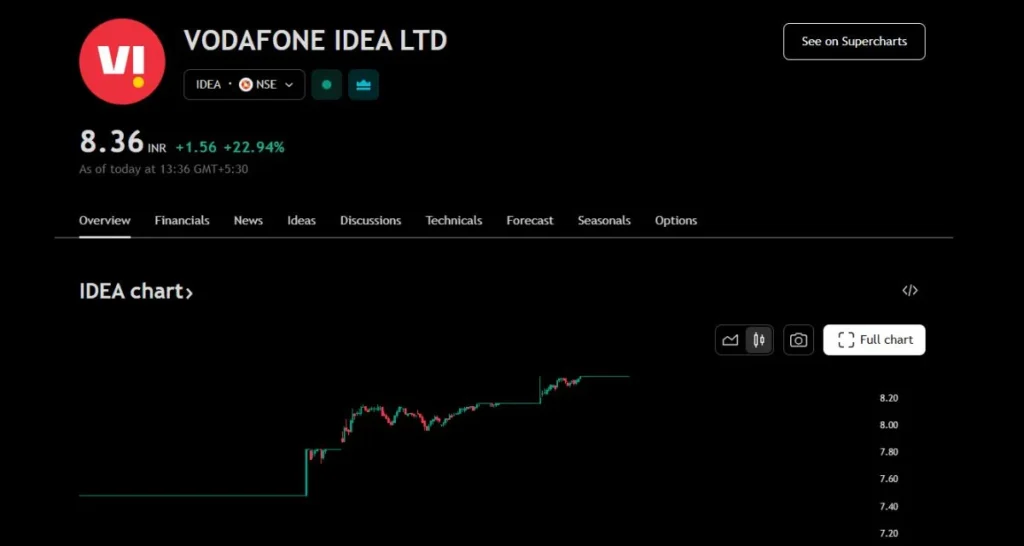1024x546 pixels.
Task: Click the Vodafone Idea Vi logo
Action: click(x=122, y=61)
